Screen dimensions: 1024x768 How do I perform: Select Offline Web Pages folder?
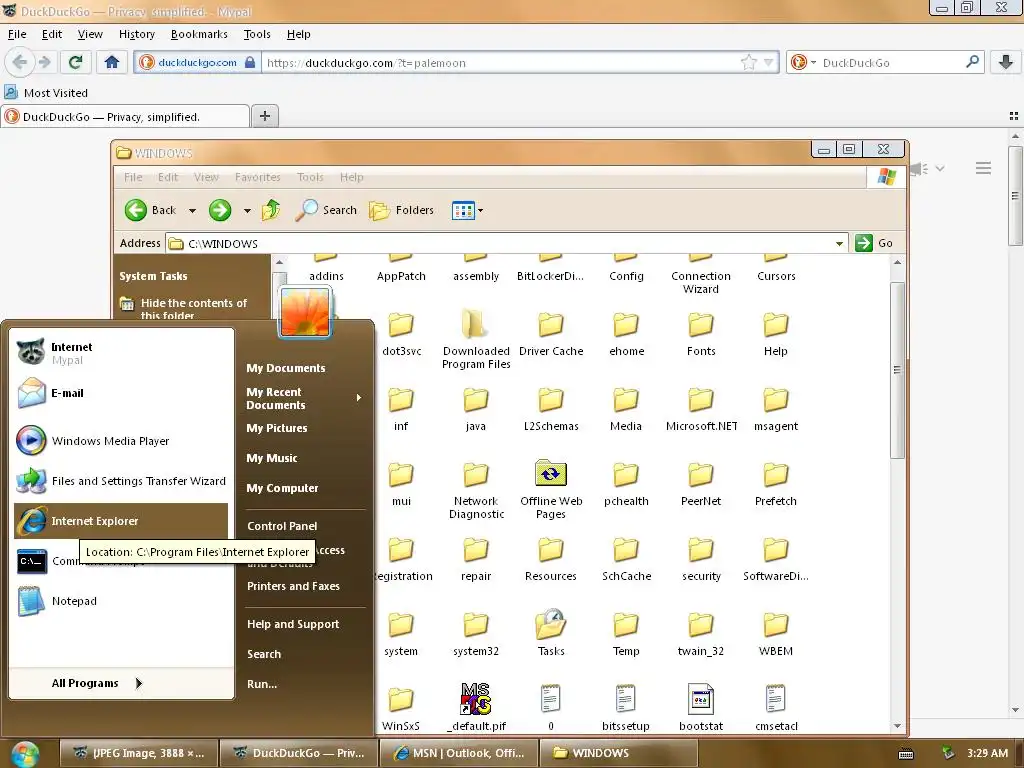[x=551, y=490]
